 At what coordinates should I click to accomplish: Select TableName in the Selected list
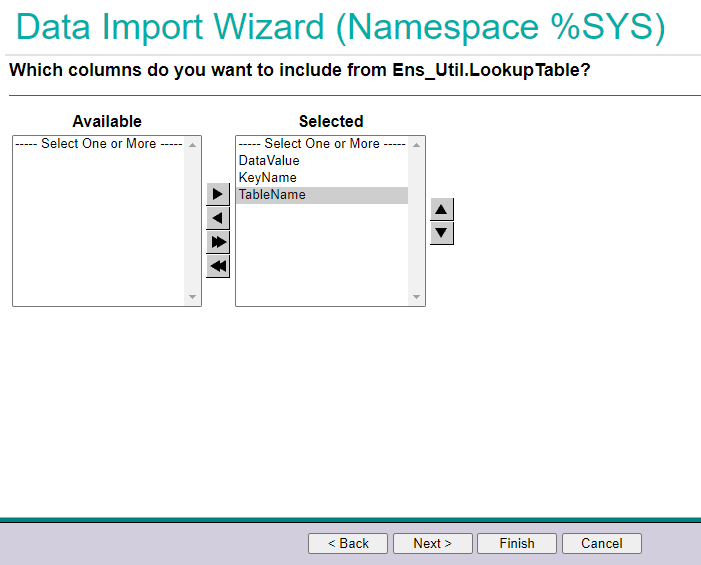[x=272, y=195]
